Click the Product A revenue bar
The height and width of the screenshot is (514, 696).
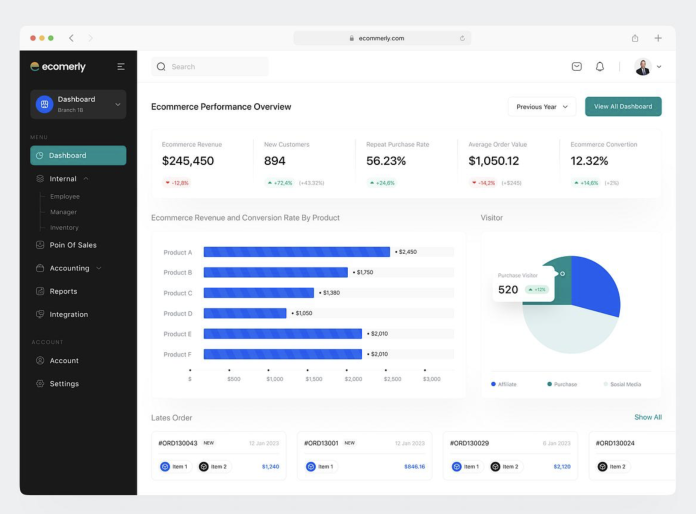[297, 252]
